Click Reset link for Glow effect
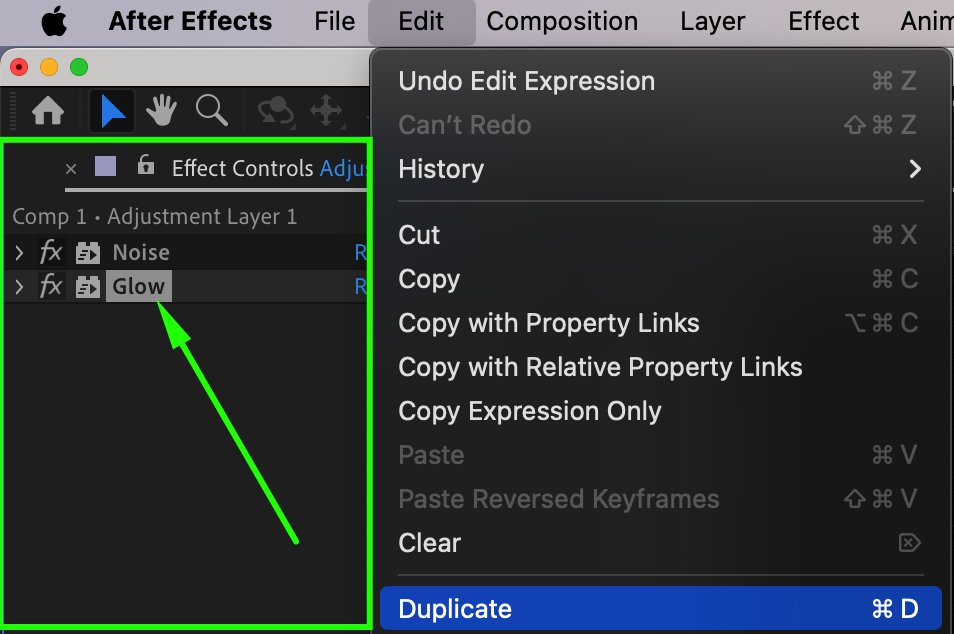 (361, 286)
